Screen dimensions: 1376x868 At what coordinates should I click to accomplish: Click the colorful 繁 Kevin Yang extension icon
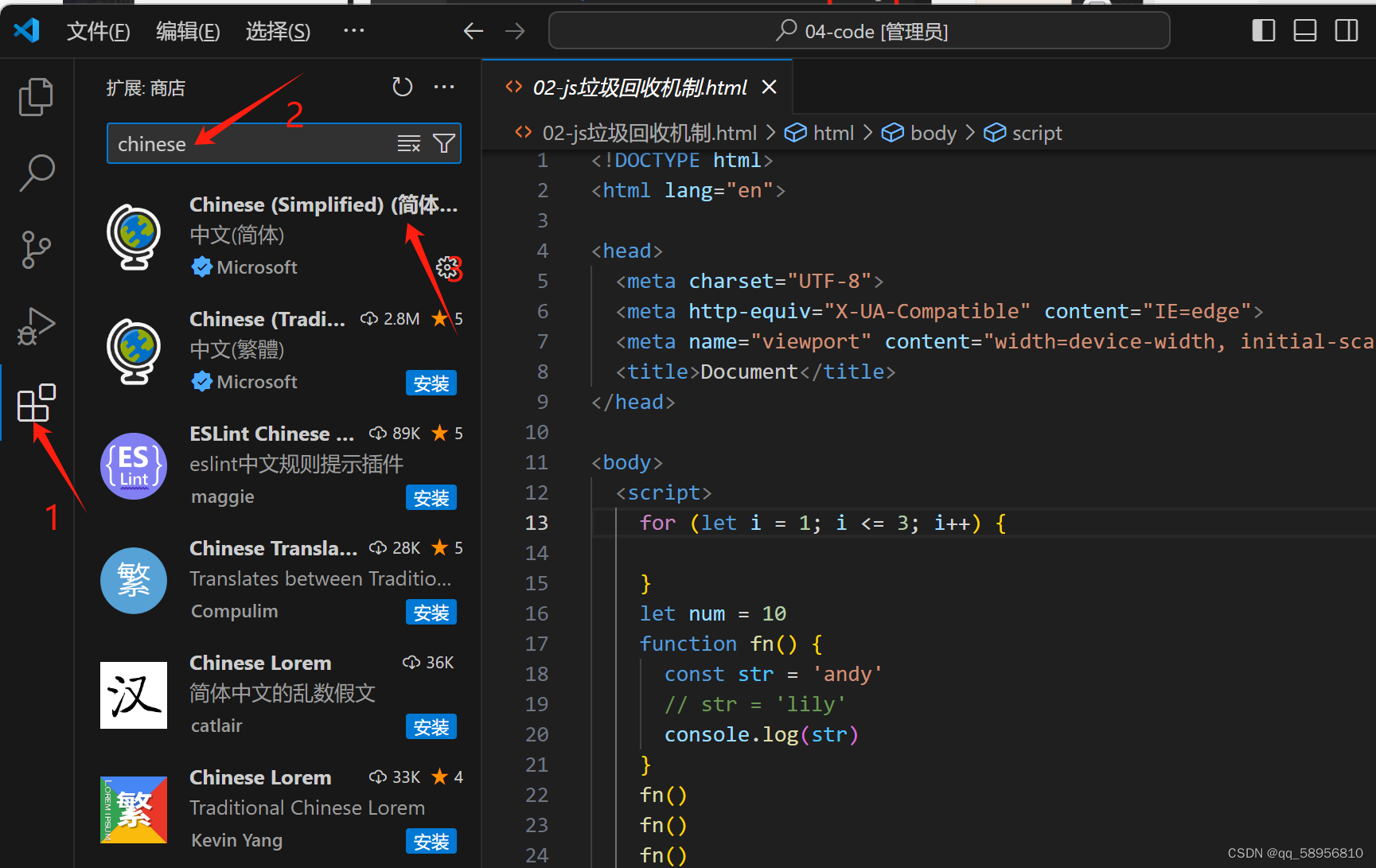point(134,810)
